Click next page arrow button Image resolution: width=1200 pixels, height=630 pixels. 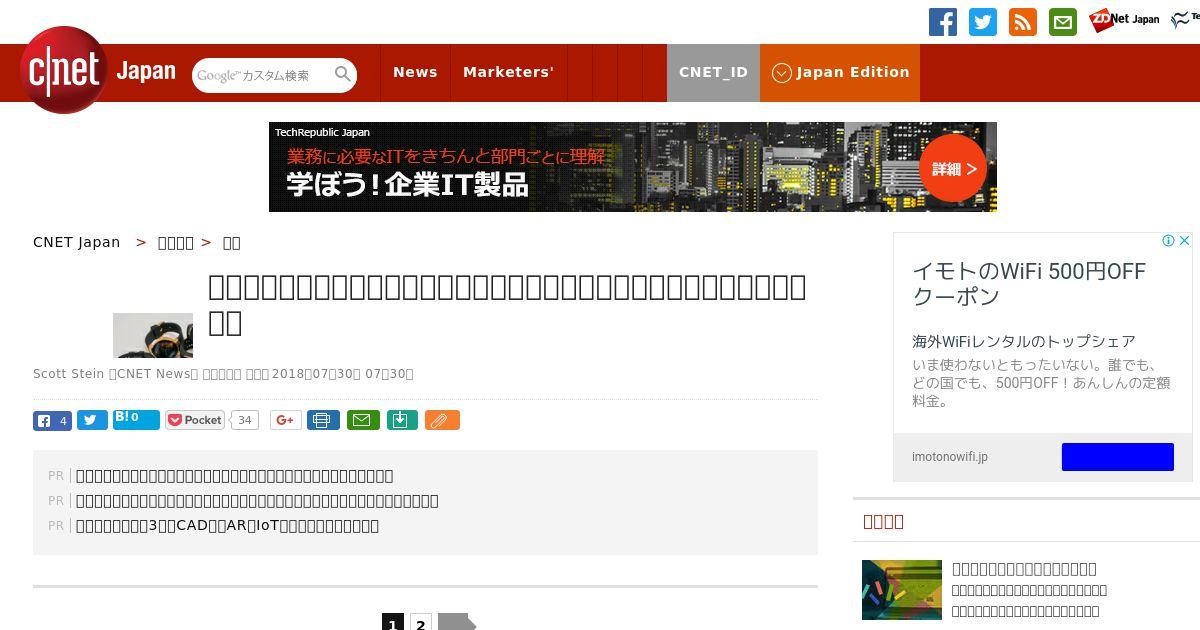[x=457, y=624]
